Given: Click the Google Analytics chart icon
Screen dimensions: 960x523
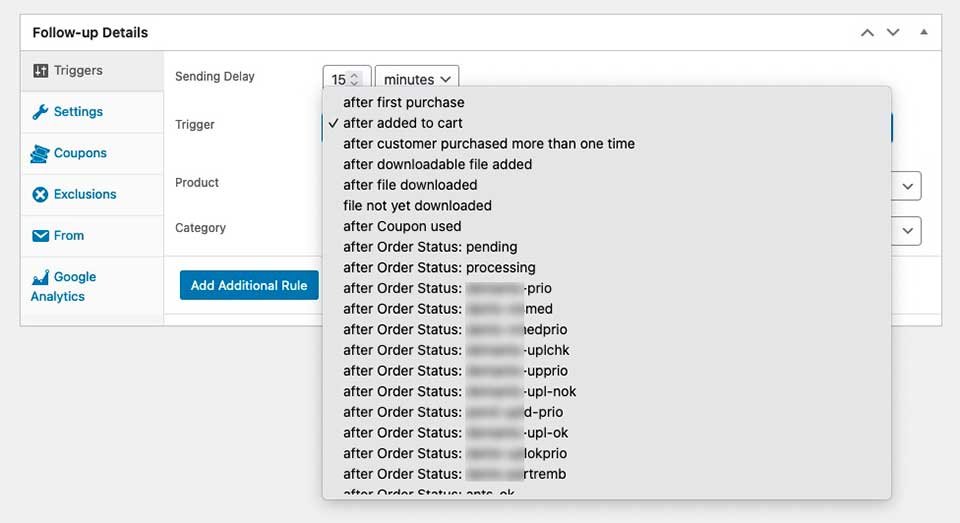Looking at the screenshot, I should coord(40,278).
